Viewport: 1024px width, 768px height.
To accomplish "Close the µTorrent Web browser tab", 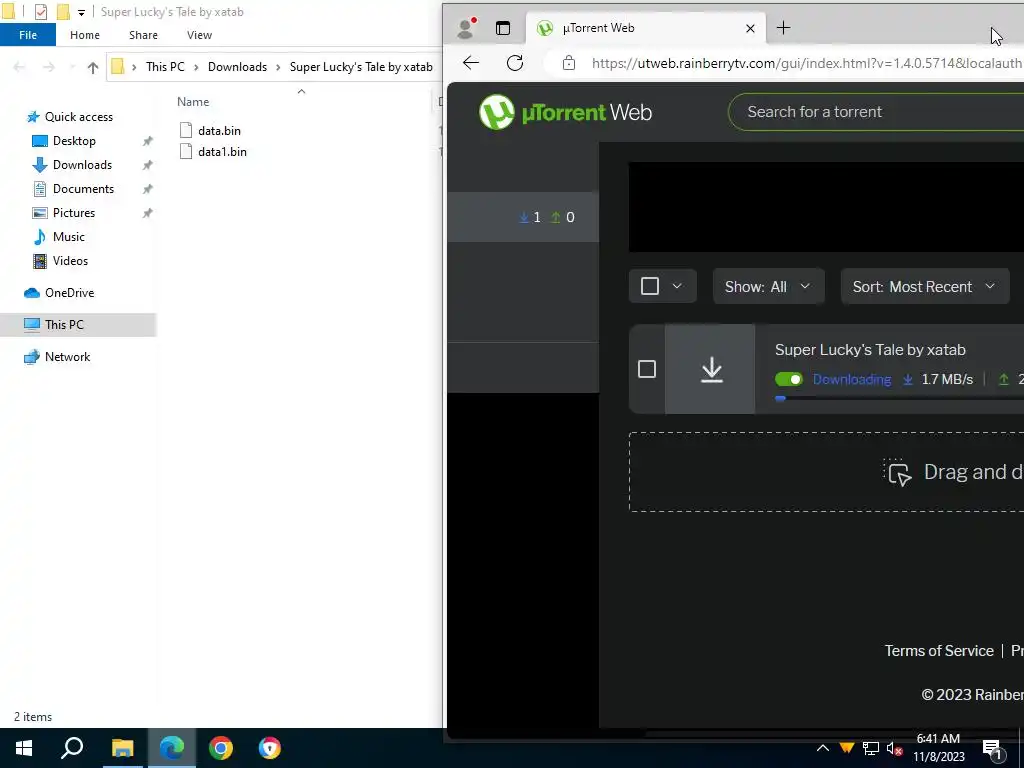I will (750, 28).
